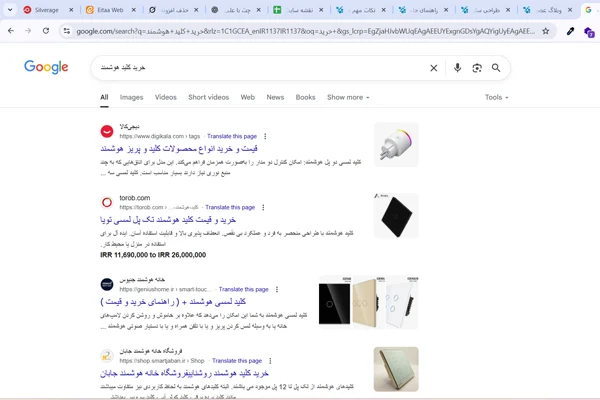Click the geniushome.ir favicon icon
The height and width of the screenshot is (400, 600).
pos(107,284)
